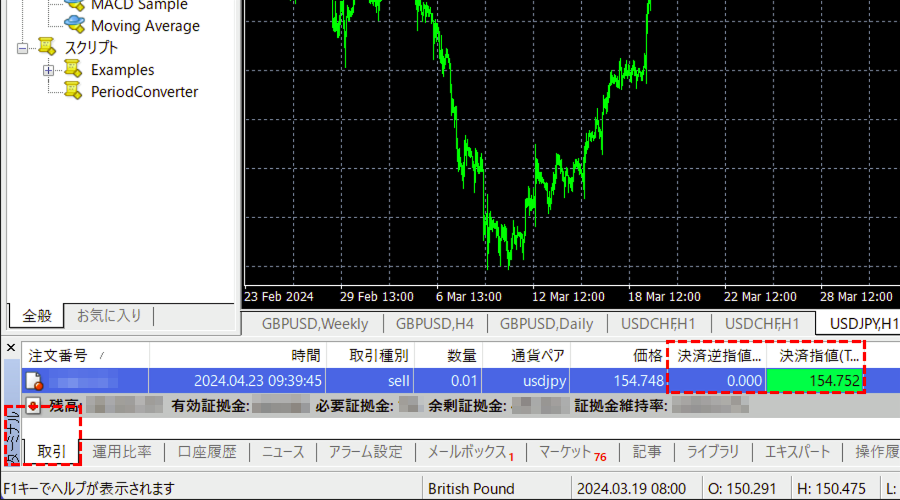Select the Moving Average expert advisor icon

click(x=75, y=25)
